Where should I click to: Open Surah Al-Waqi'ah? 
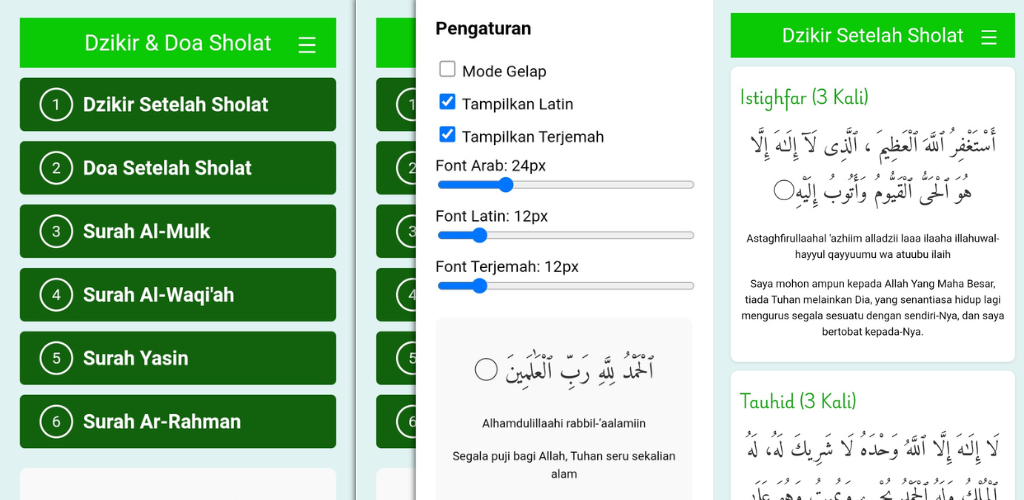(x=178, y=294)
